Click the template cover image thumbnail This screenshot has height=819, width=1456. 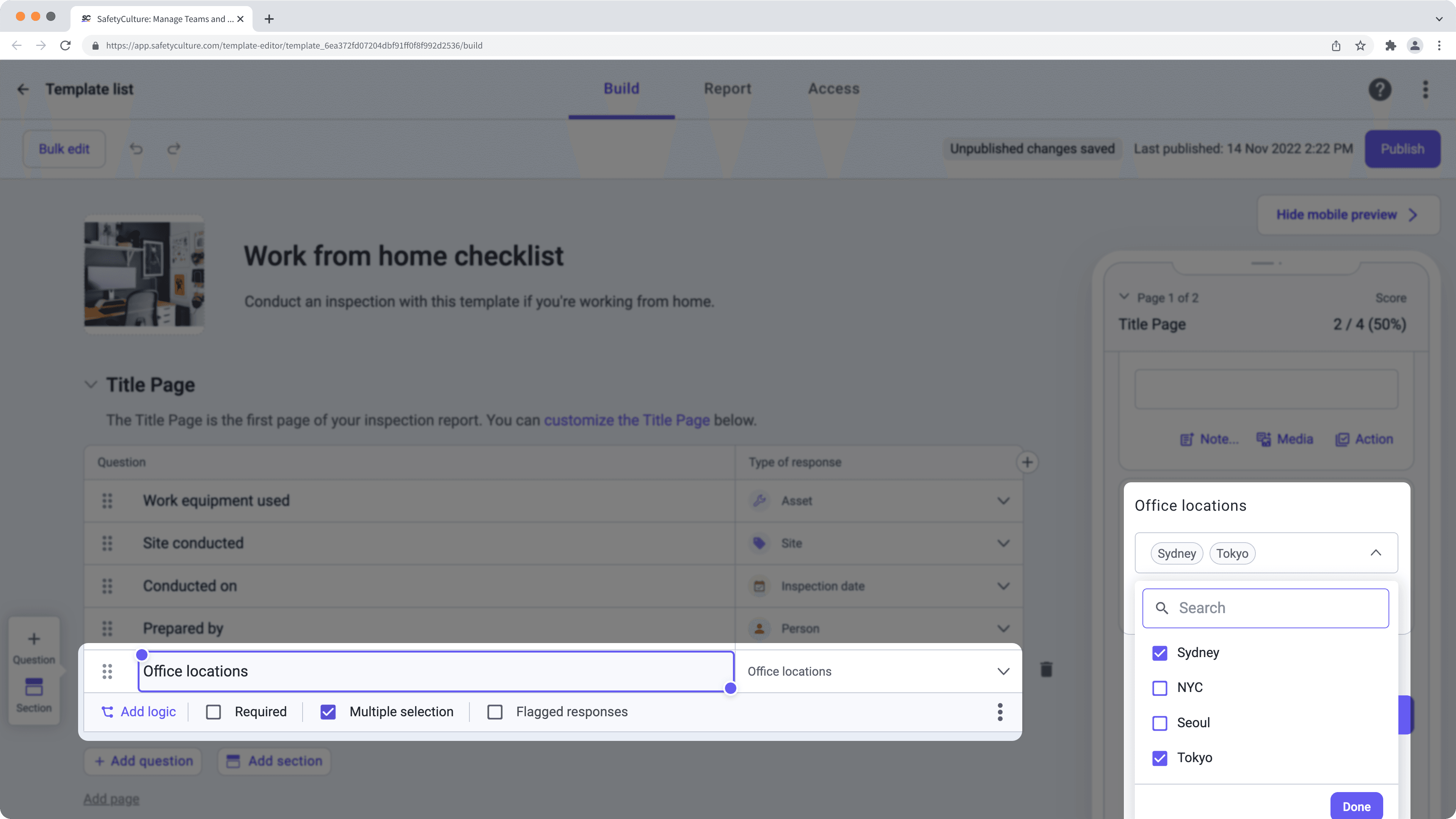(144, 274)
